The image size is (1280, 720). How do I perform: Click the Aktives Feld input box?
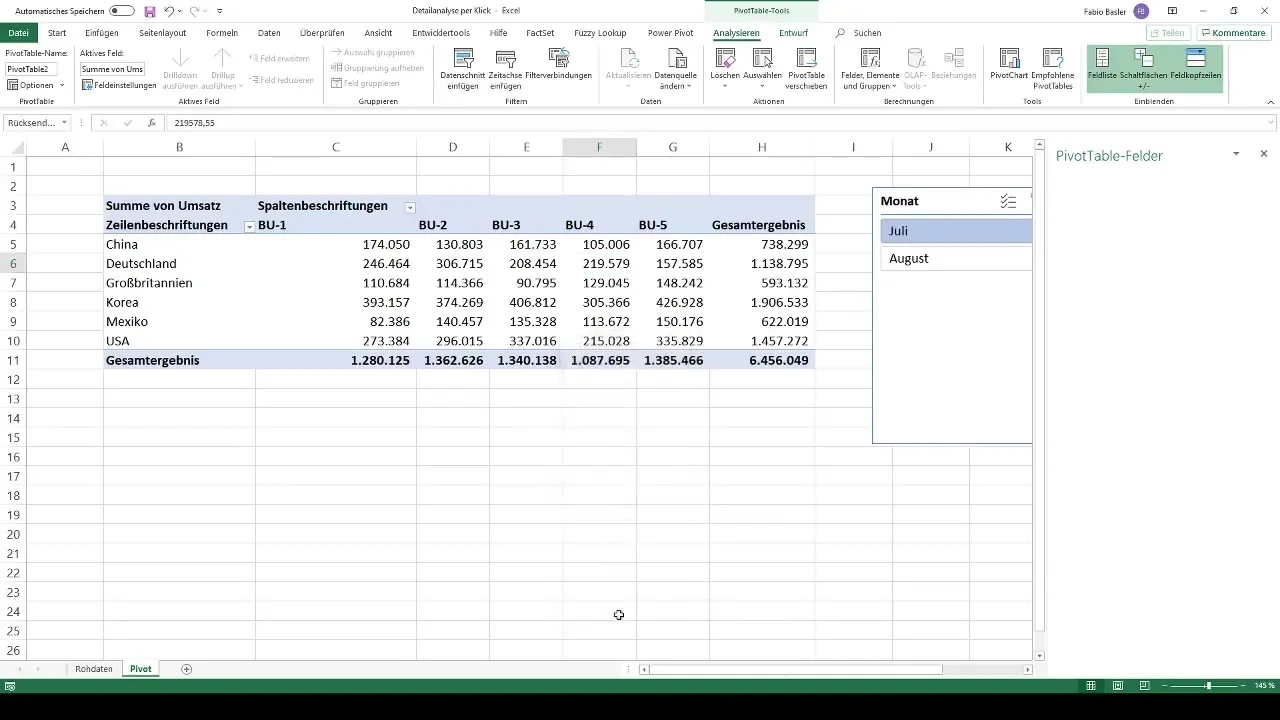112,69
